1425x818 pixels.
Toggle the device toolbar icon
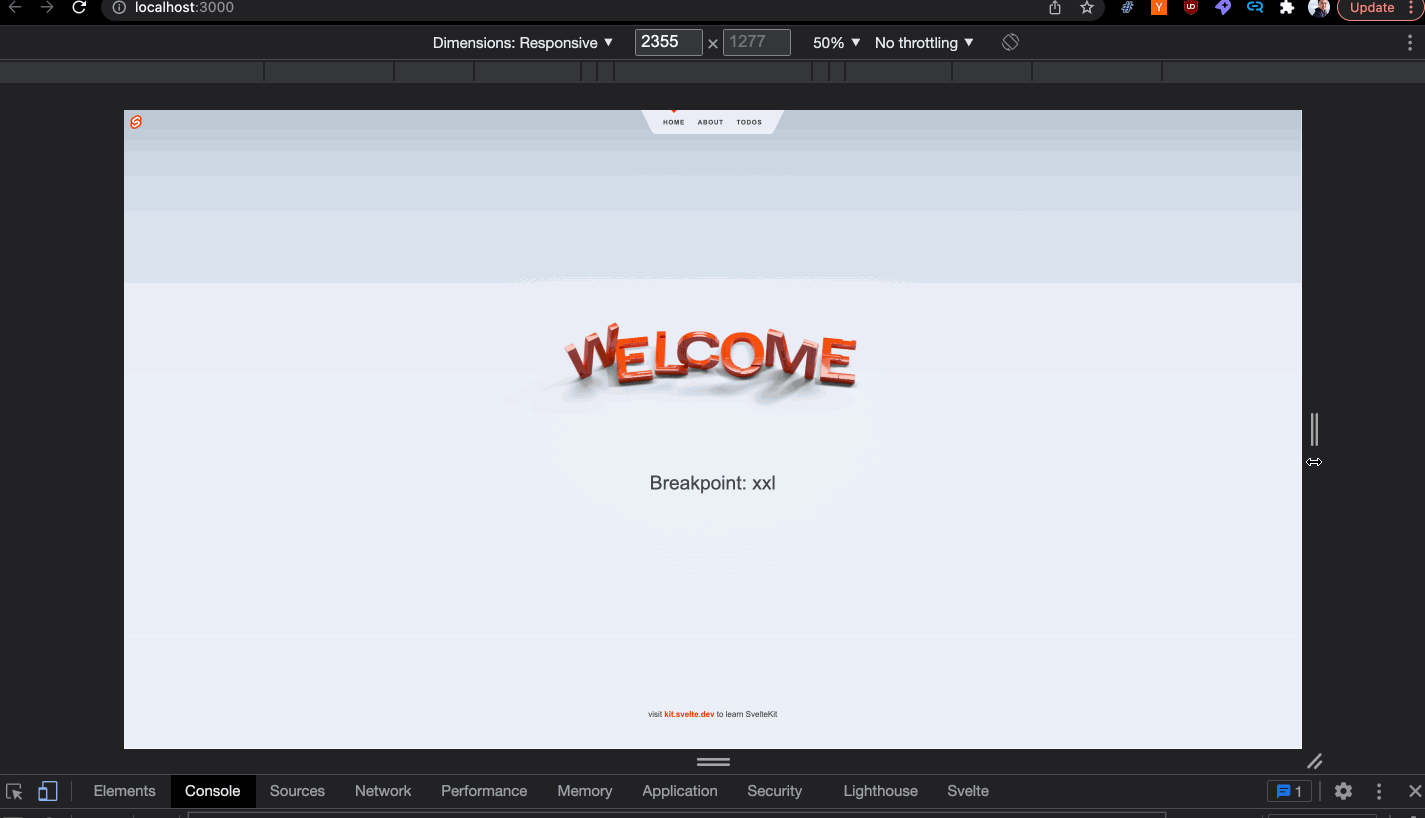(x=47, y=791)
